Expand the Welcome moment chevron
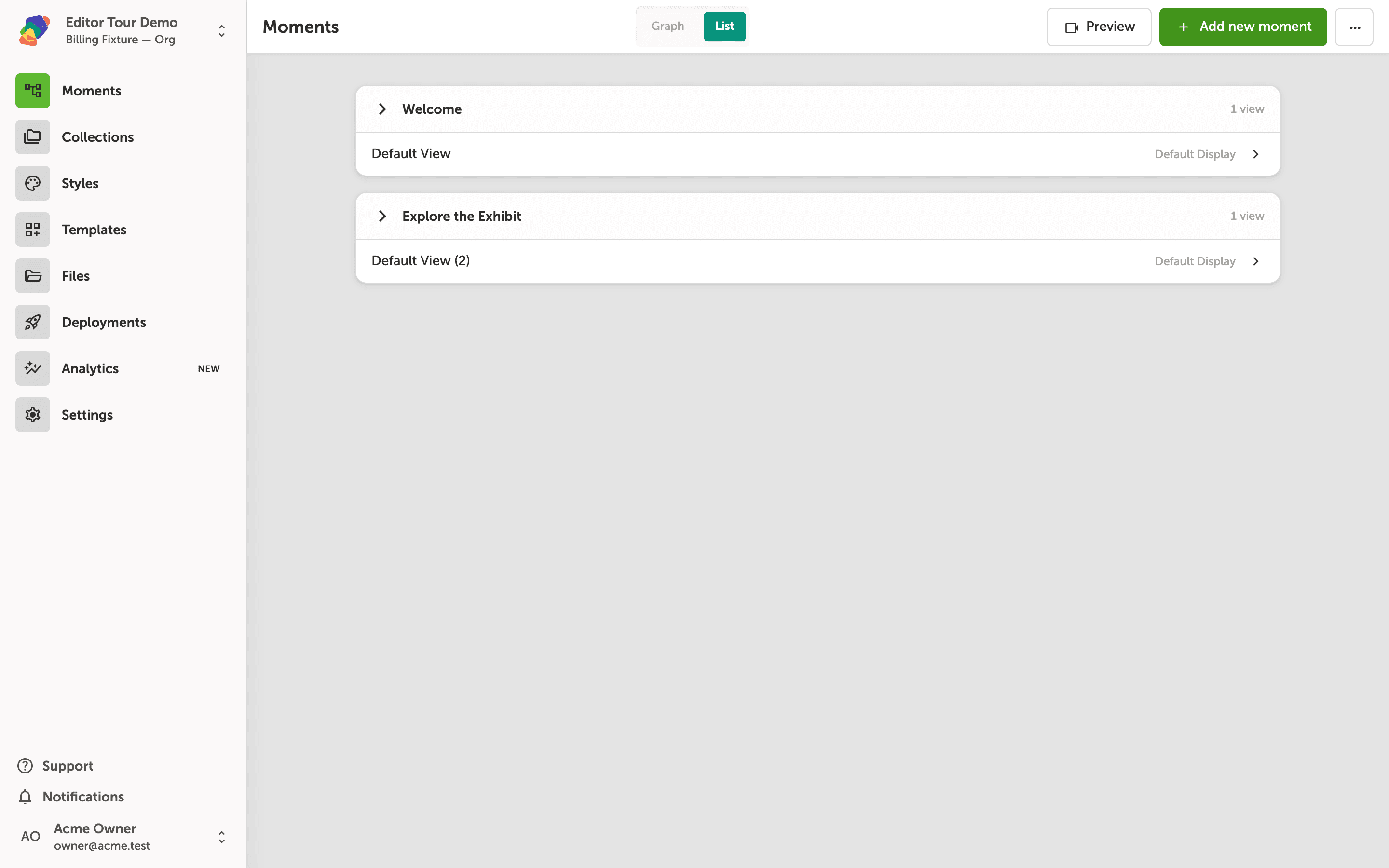The height and width of the screenshot is (868, 1389). (382, 109)
